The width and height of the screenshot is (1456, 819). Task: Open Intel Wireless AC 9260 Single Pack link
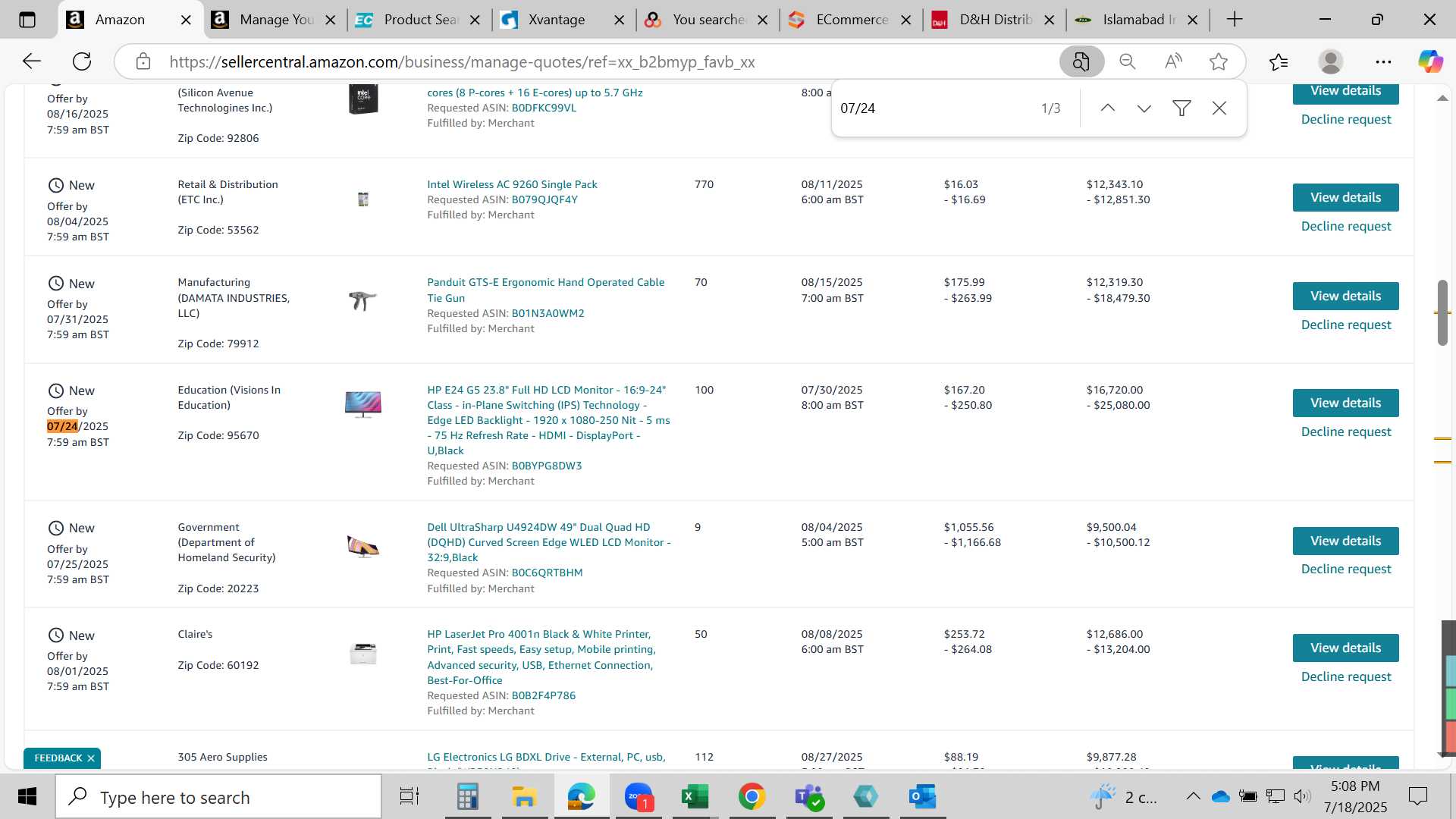point(512,184)
